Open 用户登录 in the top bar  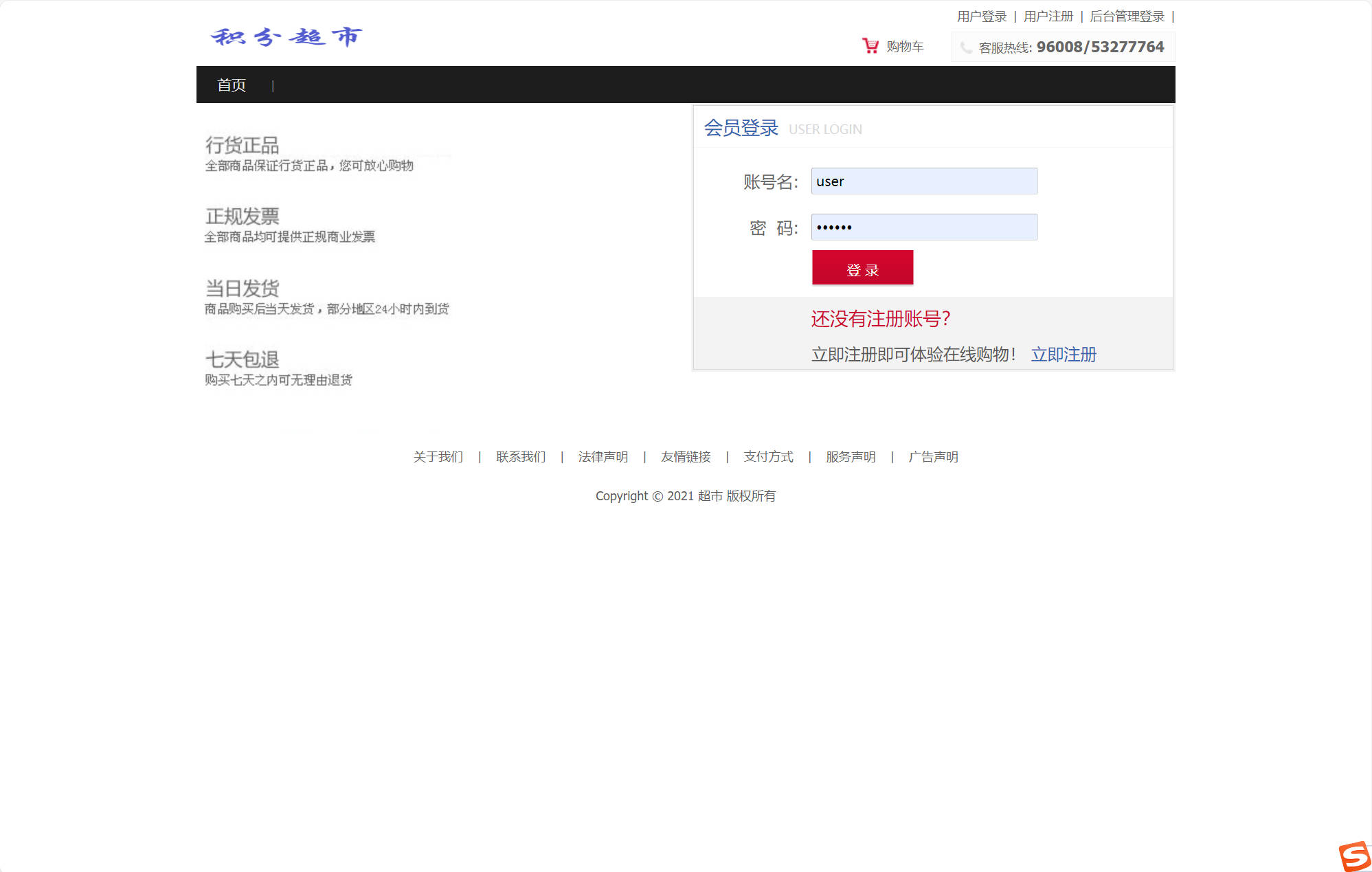pos(981,15)
